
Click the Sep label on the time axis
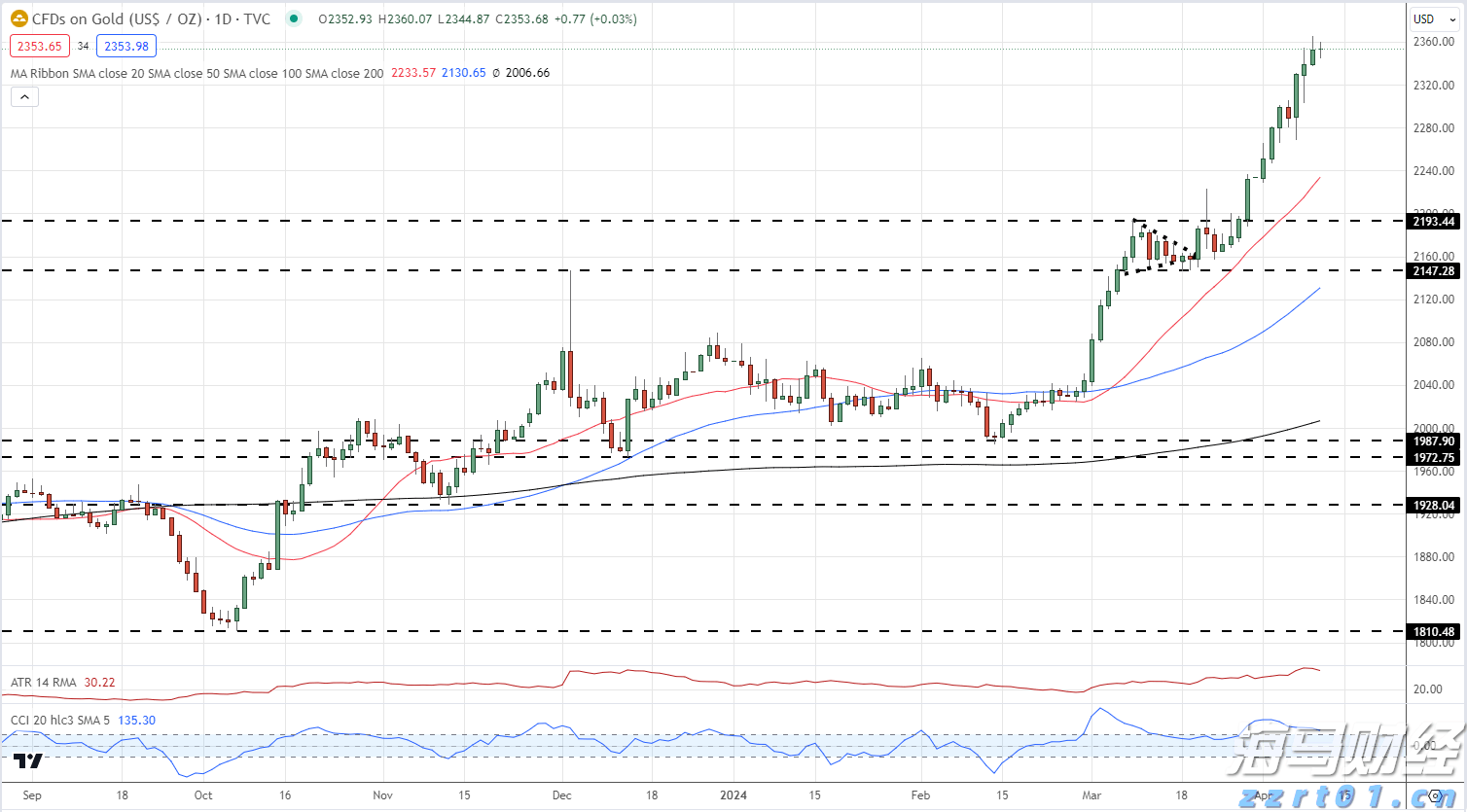click(32, 795)
